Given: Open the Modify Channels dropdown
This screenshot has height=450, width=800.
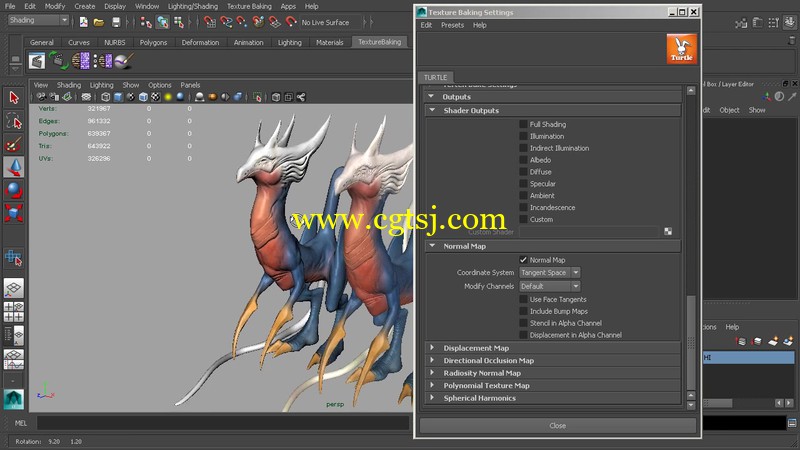Looking at the screenshot, I should (x=549, y=286).
